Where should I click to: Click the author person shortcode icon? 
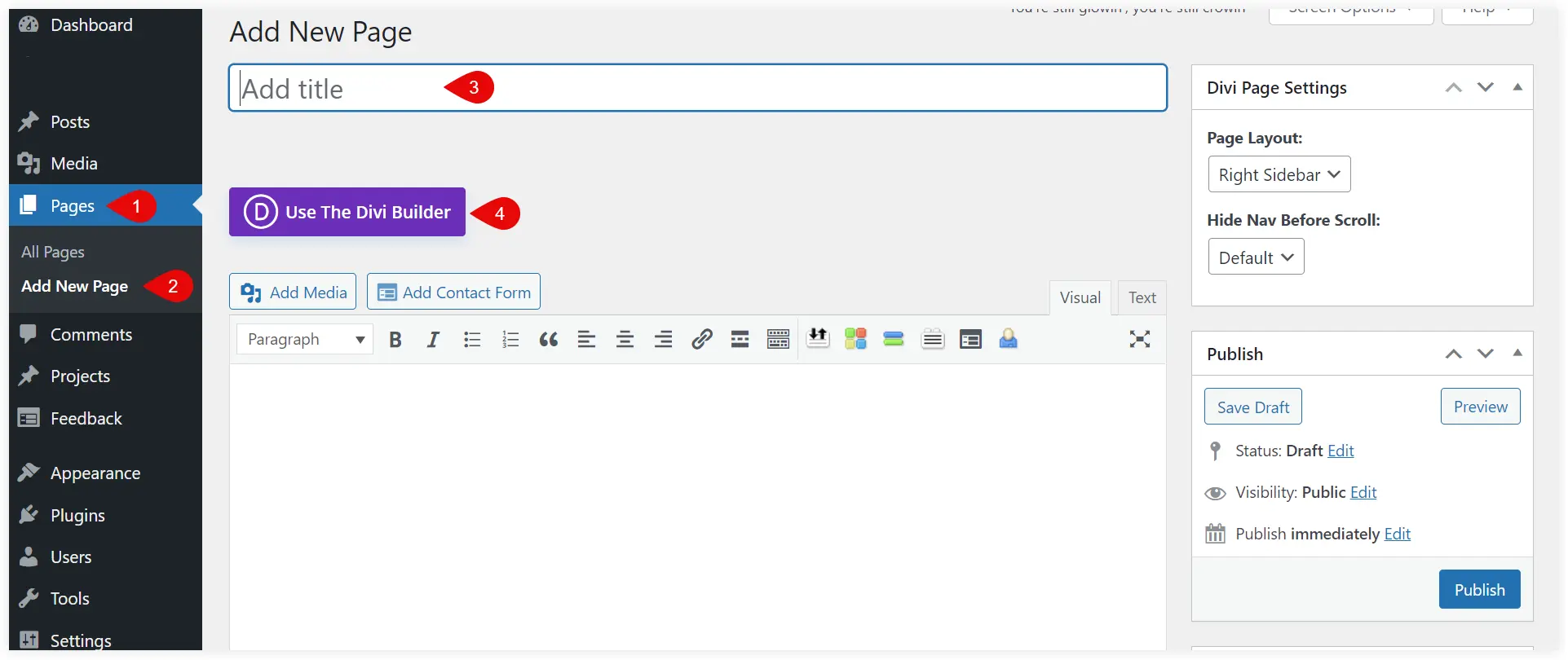click(1009, 339)
